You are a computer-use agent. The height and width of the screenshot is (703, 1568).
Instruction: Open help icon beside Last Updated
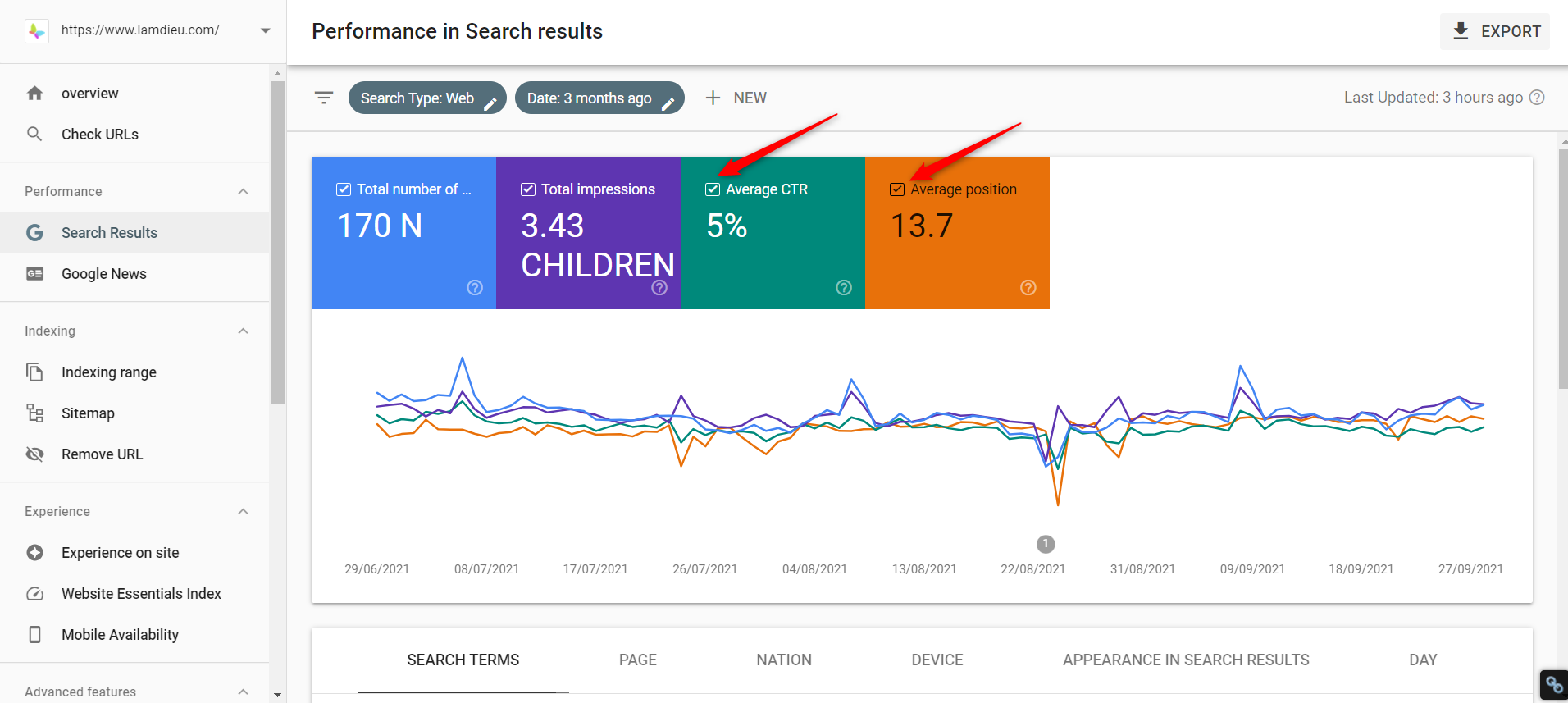tap(1538, 98)
